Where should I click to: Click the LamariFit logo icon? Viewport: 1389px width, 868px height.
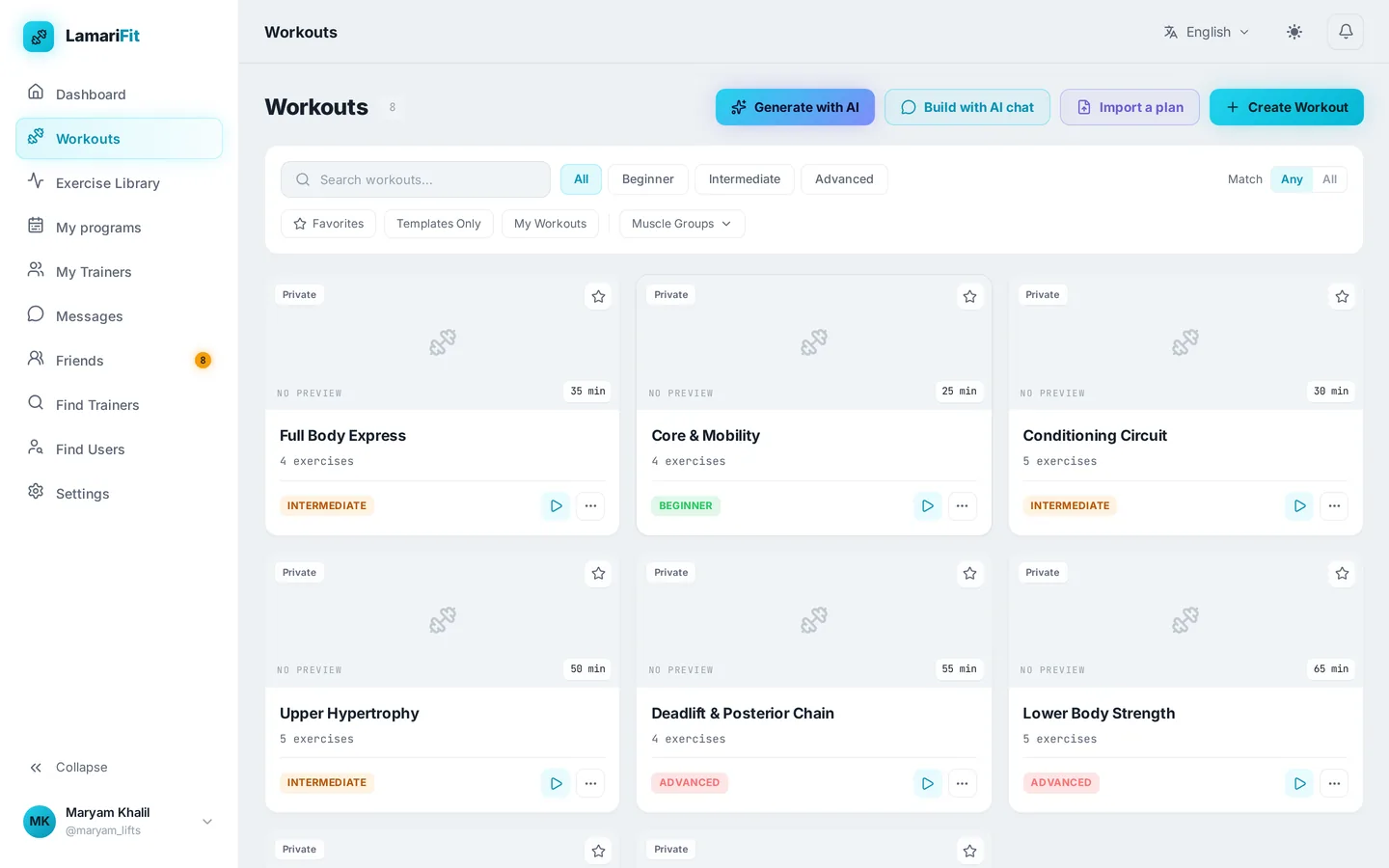point(39,37)
